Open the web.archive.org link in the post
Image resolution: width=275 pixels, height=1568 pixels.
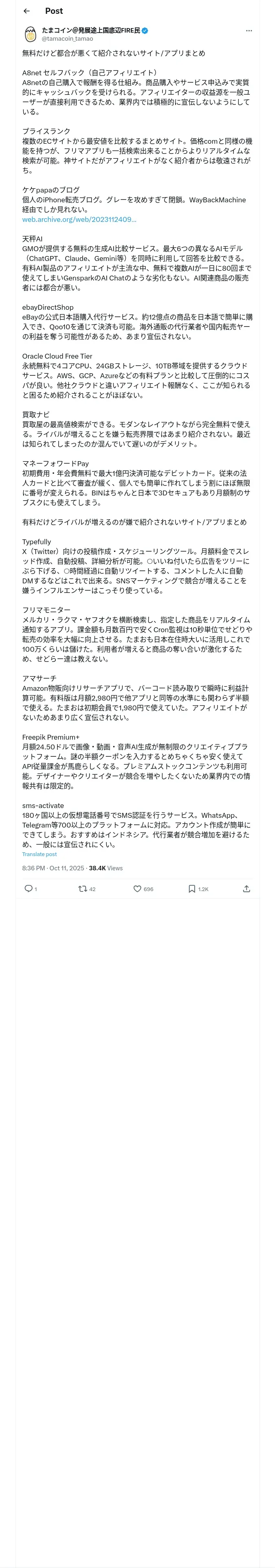(79, 219)
